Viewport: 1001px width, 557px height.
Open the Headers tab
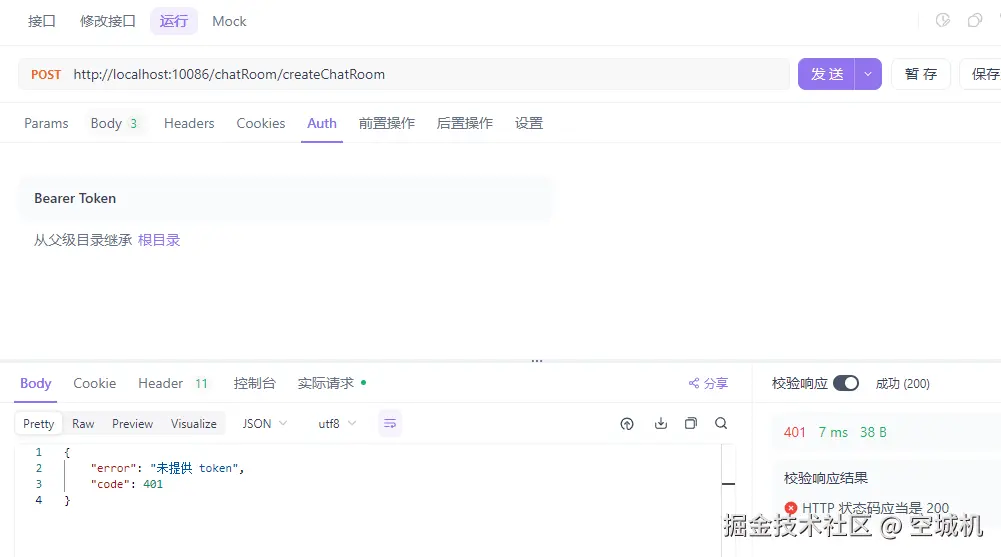(x=189, y=123)
